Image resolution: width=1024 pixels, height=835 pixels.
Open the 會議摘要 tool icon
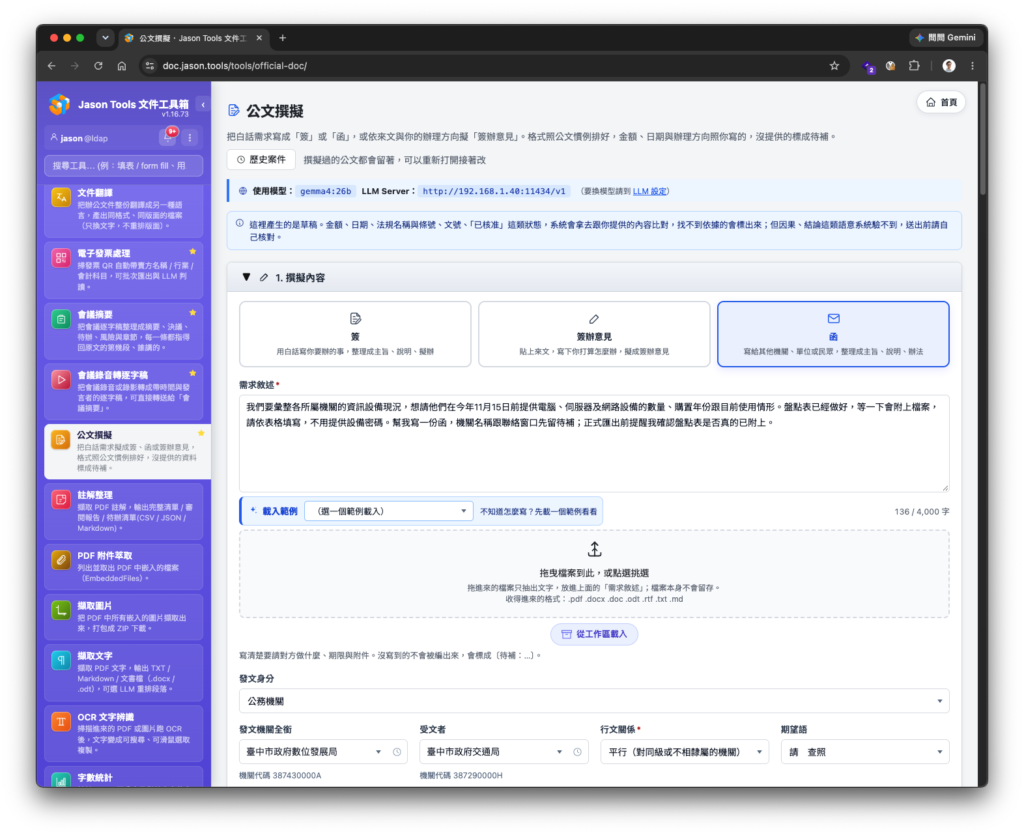pyautogui.click(x=61, y=319)
